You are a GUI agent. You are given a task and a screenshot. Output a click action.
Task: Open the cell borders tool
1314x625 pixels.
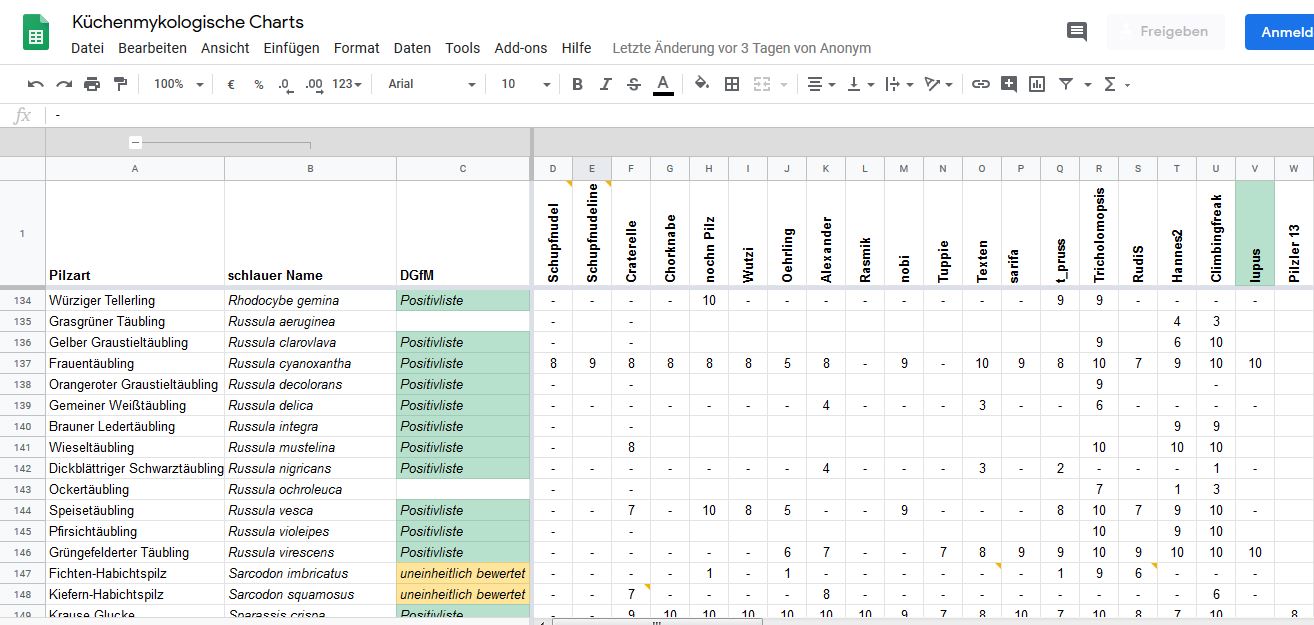point(732,84)
